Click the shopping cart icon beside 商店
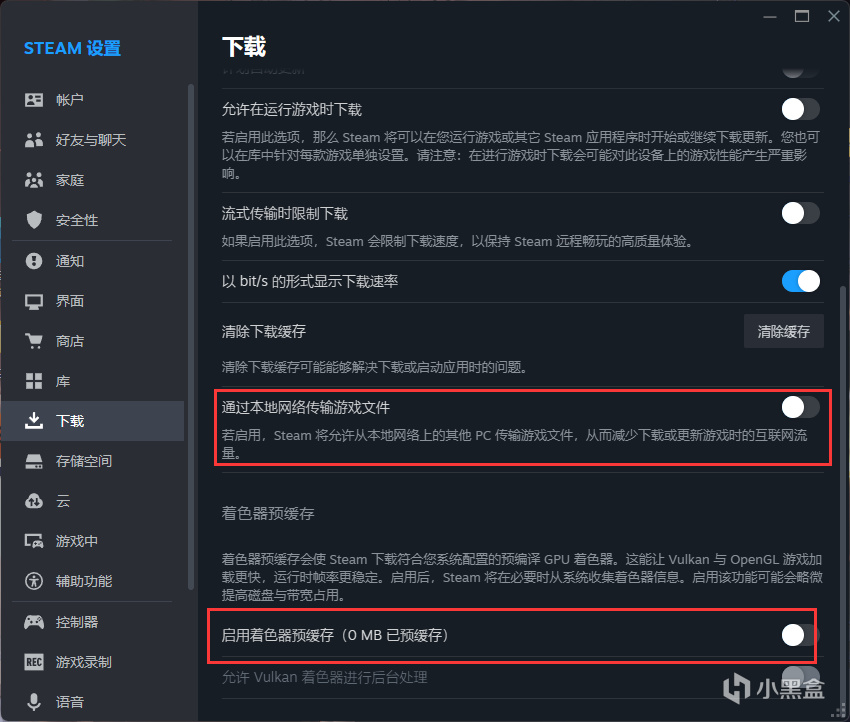The width and height of the screenshot is (850, 722). click(x=34, y=341)
